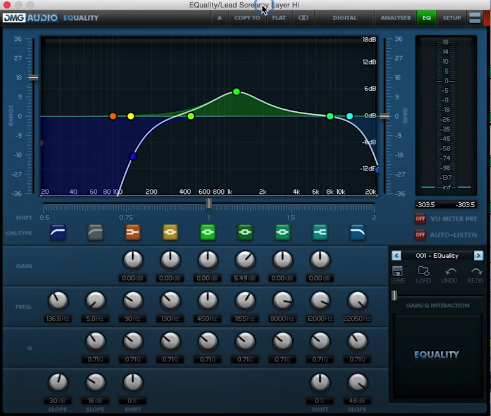Select the cyan node on the graph

(x=349, y=116)
